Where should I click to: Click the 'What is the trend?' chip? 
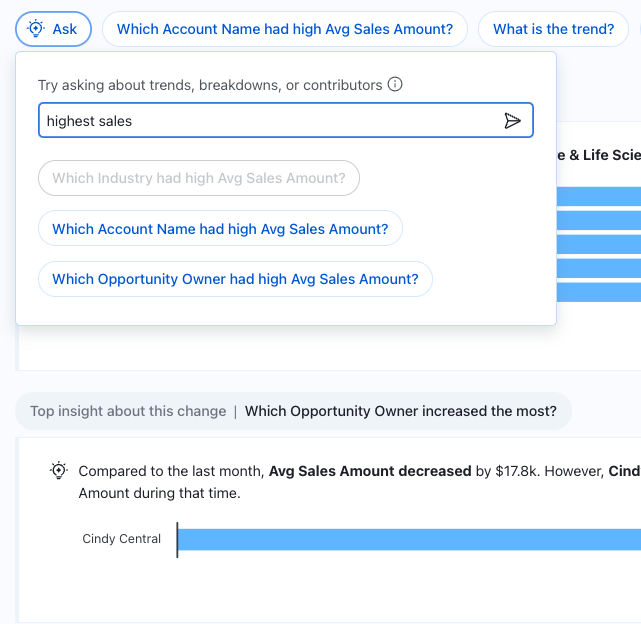click(x=553, y=29)
